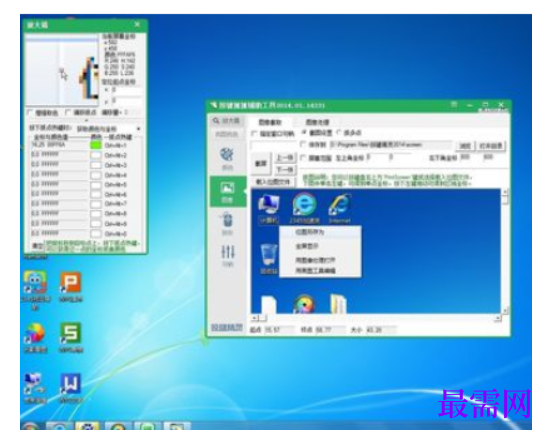The height and width of the screenshot is (435, 550).
Task: Click the folder icon at the preview's bottom
Action: pyautogui.click(x=338, y=304)
